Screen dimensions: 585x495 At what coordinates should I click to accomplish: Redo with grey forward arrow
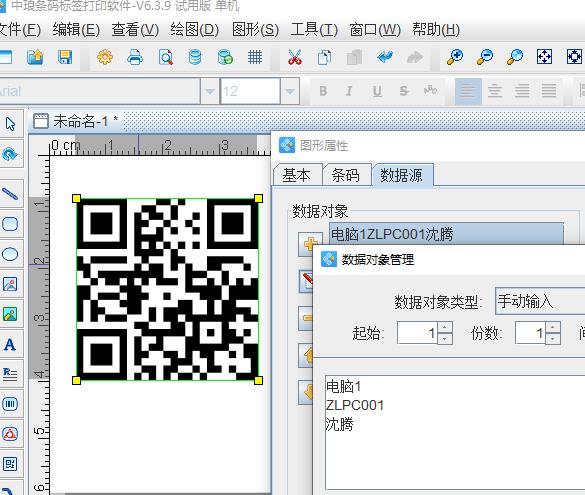pyautogui.click(x=414, y=57)
